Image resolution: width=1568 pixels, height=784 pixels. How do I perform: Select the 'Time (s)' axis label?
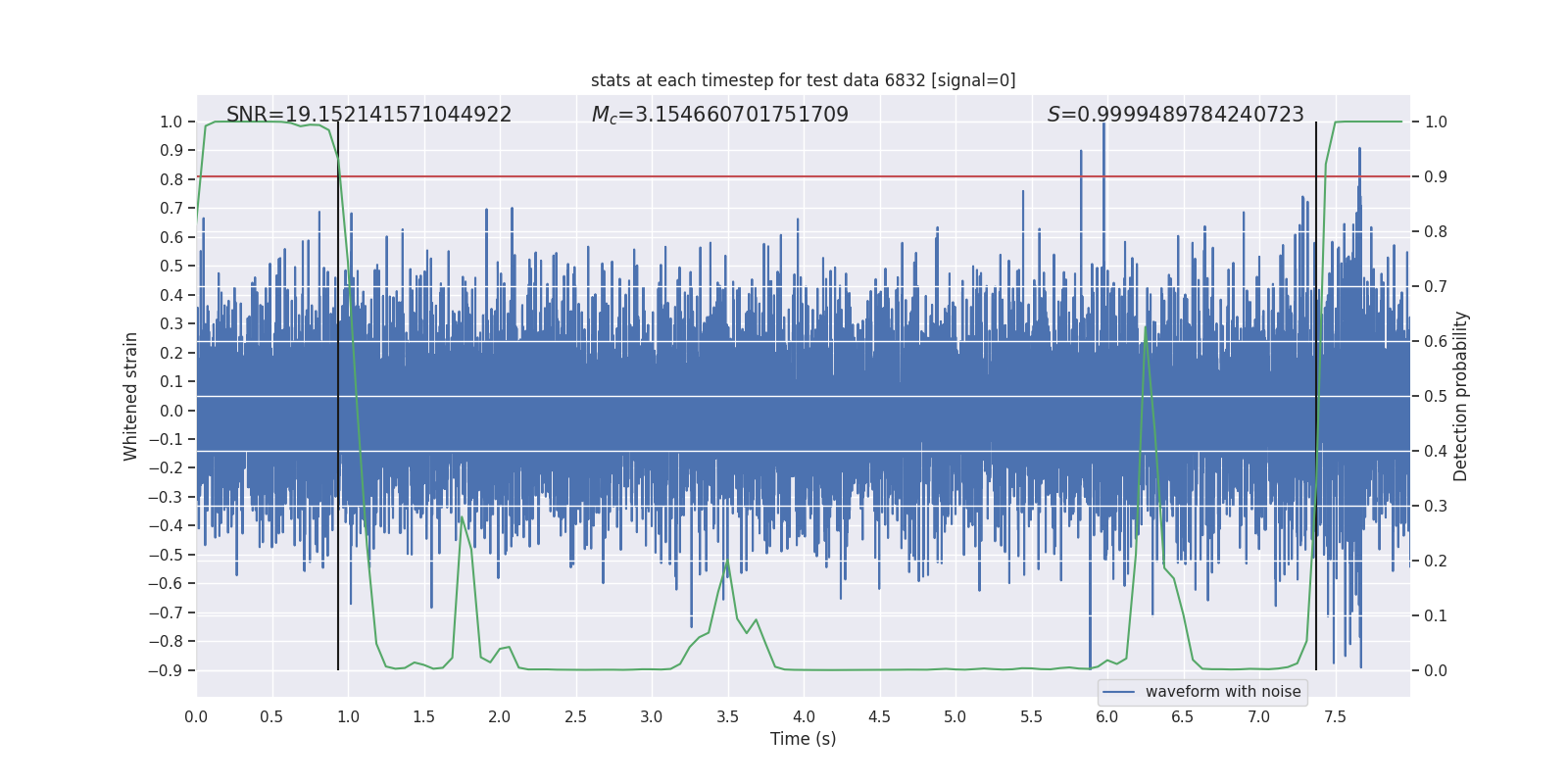804,739
